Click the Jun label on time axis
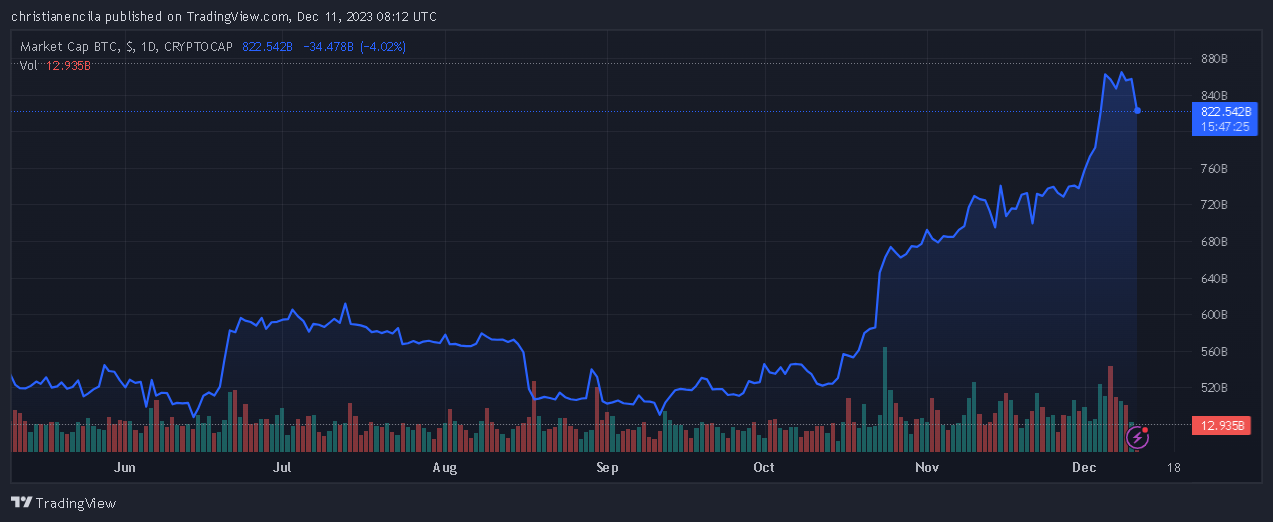This screenshot has height=522, width=1273. (125, 467)
